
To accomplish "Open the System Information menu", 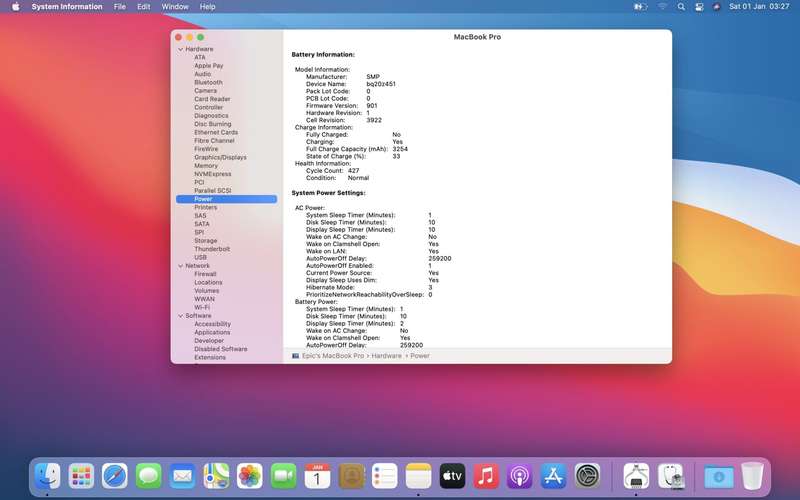I will (x=67, y=7).
